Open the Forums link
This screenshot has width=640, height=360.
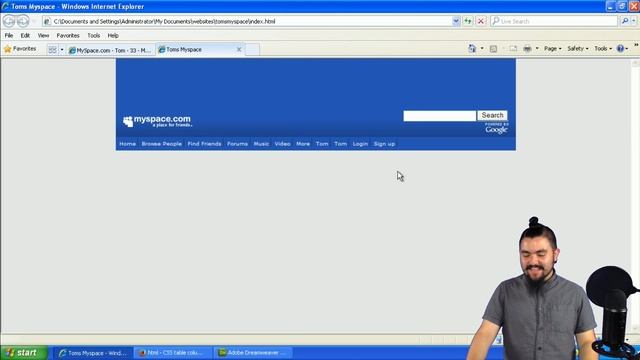click(x=237, y=144)
